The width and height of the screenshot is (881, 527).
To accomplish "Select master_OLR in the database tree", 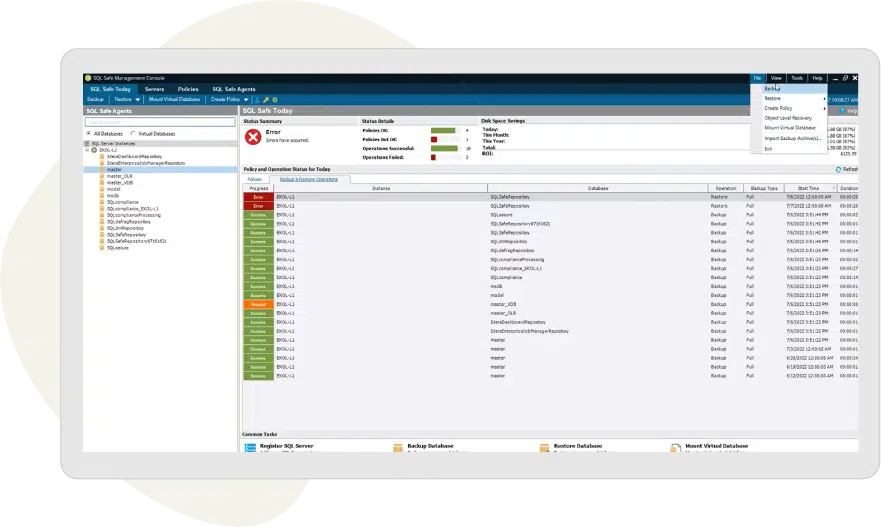I will (120, 176).
